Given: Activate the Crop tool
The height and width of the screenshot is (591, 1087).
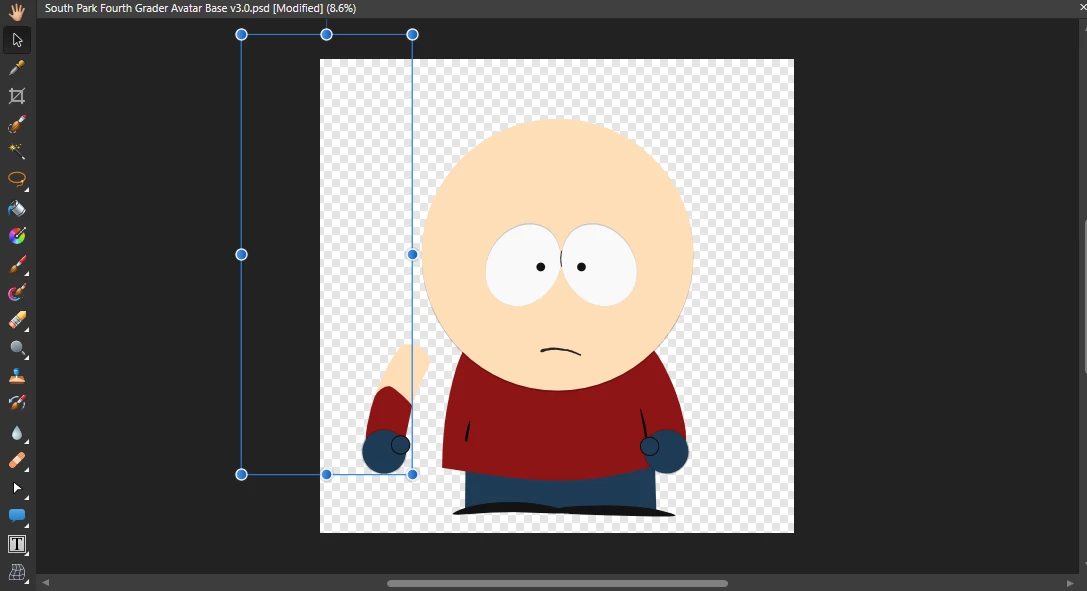Looking at the screenshot, I should coord(17,96).
